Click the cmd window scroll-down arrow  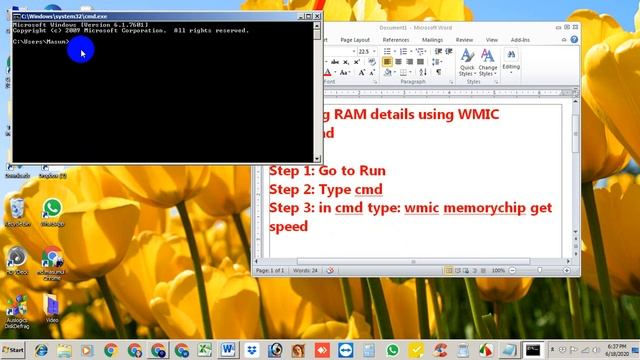coord(317,159)
